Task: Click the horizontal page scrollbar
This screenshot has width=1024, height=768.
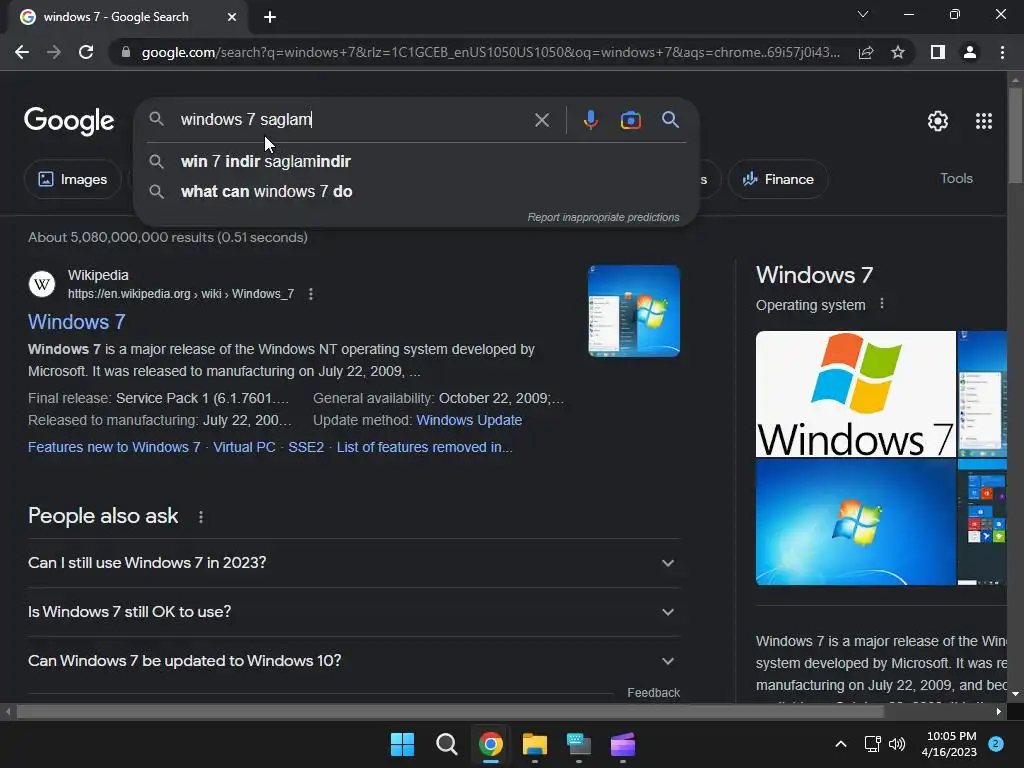Action: coord(450,711)
